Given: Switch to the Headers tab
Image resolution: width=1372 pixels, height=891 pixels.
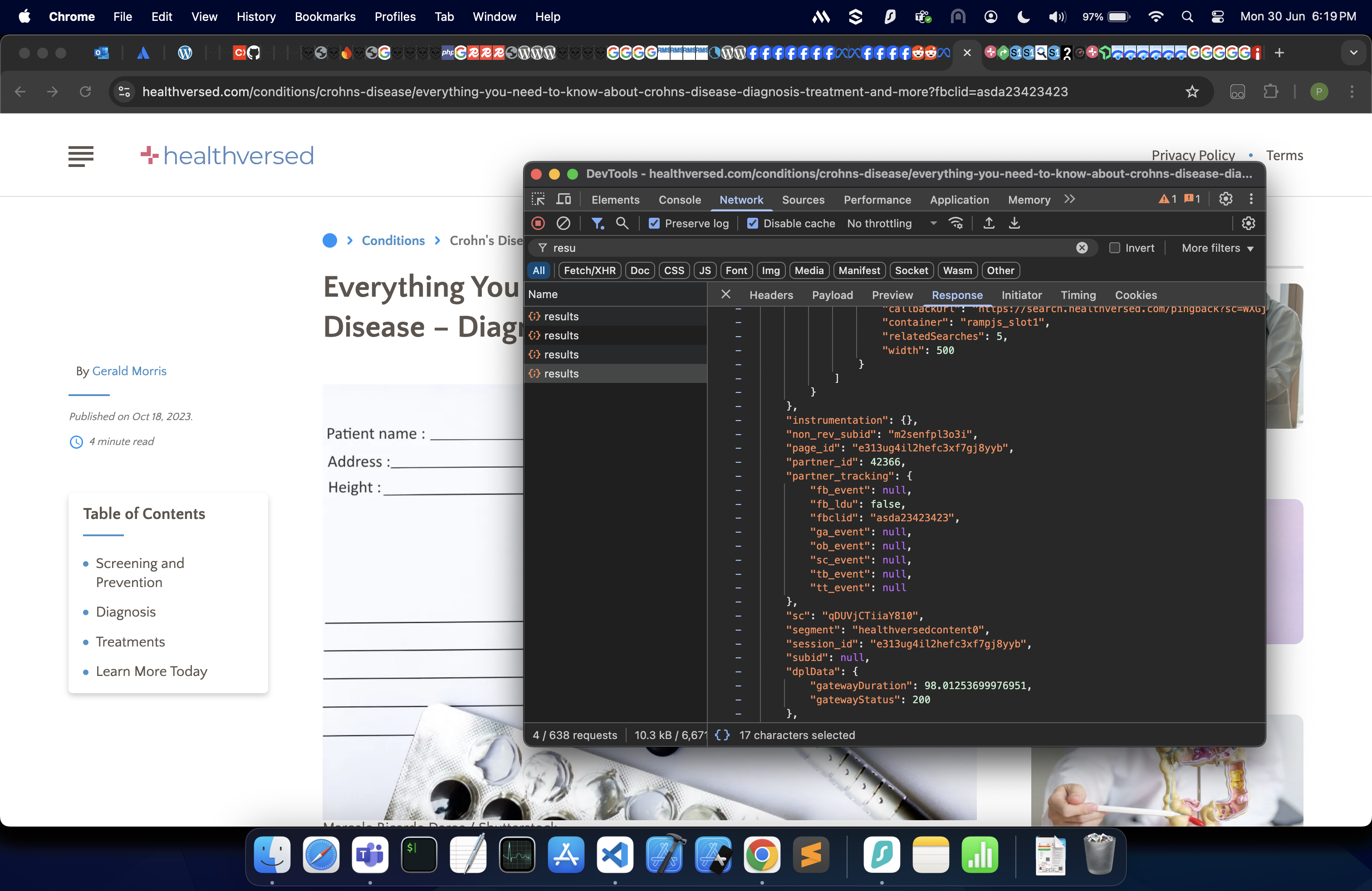Looking at the screenshot, I should 771,295.
